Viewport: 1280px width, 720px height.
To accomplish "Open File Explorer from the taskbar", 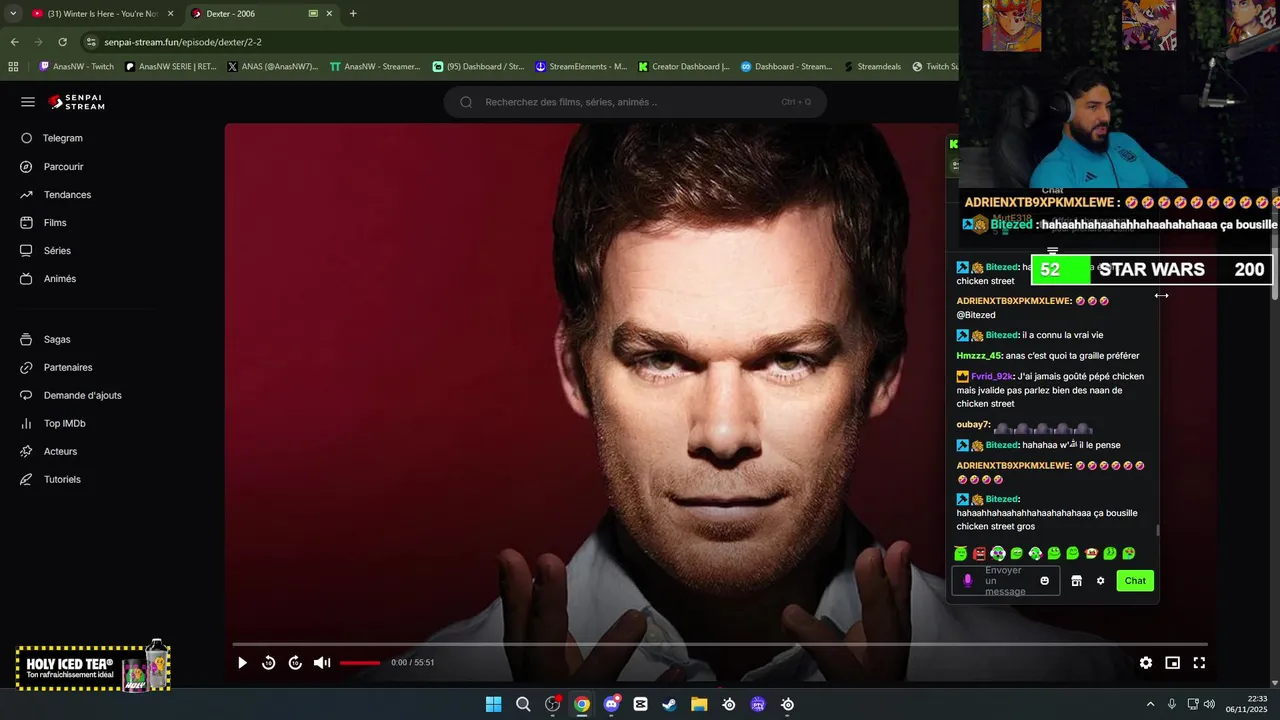I will [x=699, y=705].
